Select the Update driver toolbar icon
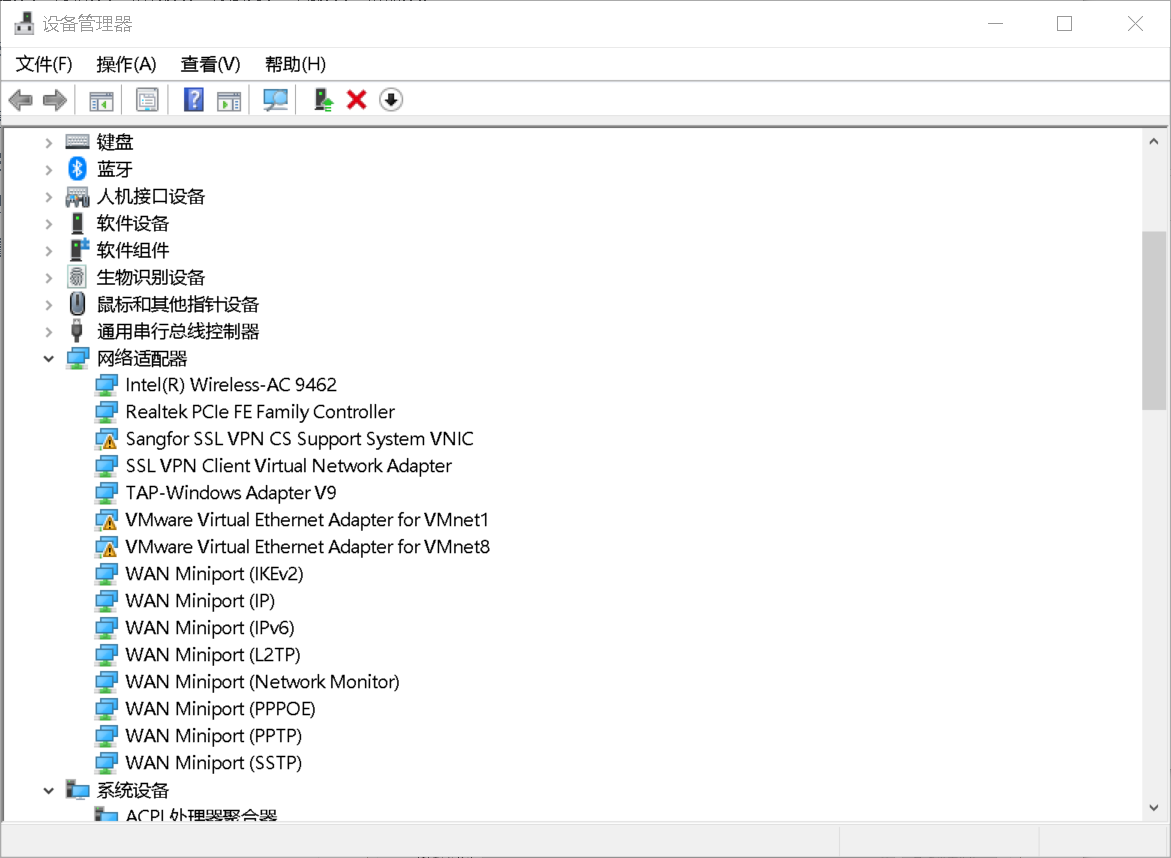 [322, 99]
